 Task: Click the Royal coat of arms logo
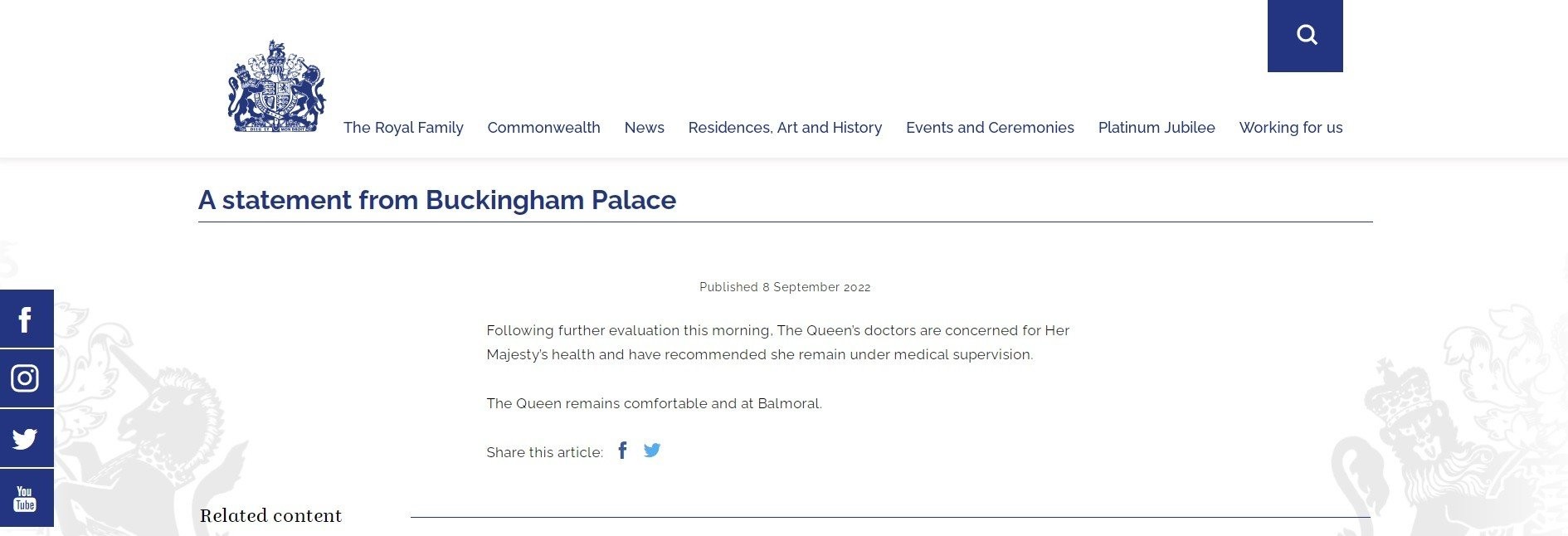coord(277,86)
